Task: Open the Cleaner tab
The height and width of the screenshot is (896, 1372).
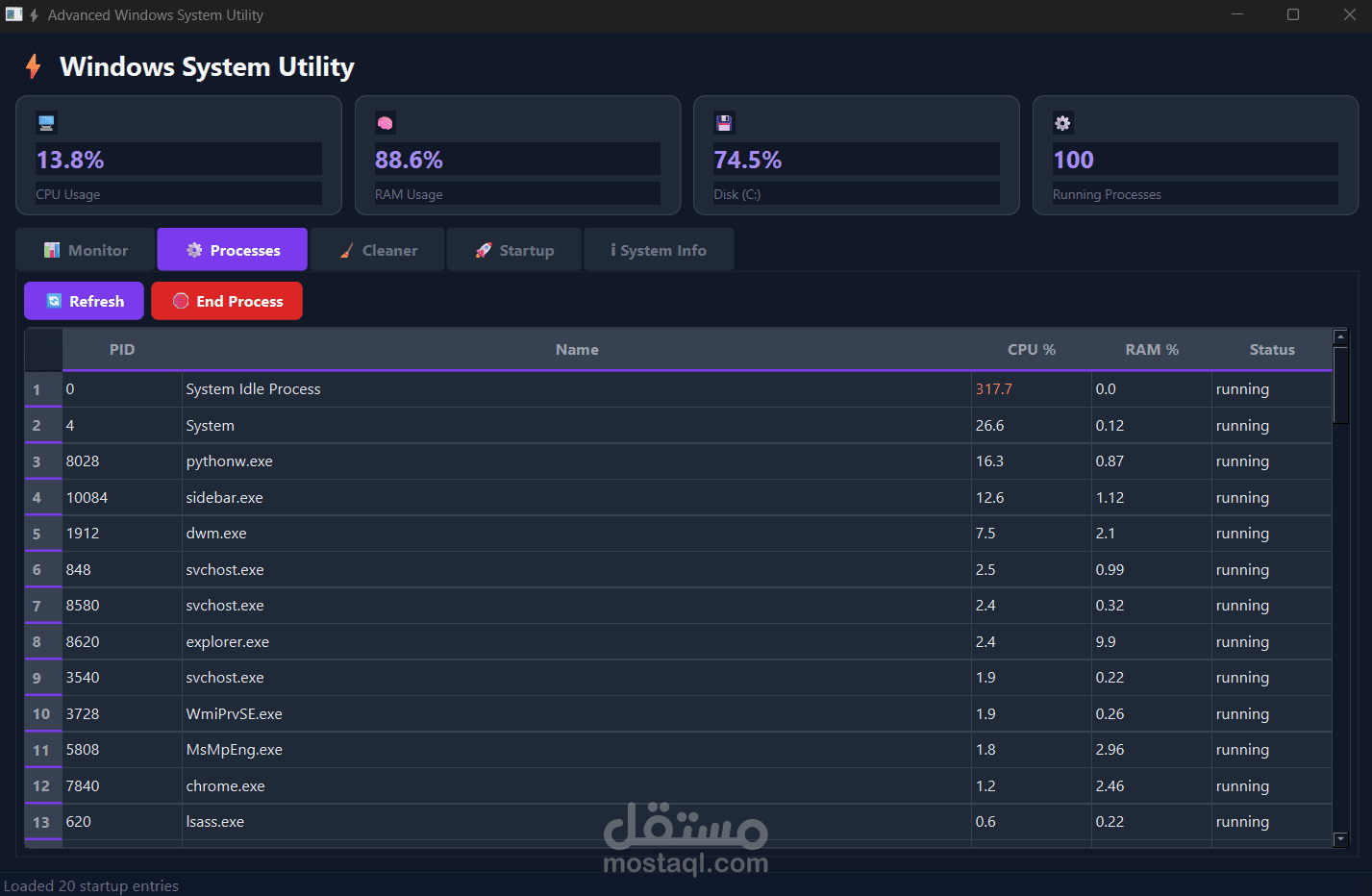Action: (378, 250)
